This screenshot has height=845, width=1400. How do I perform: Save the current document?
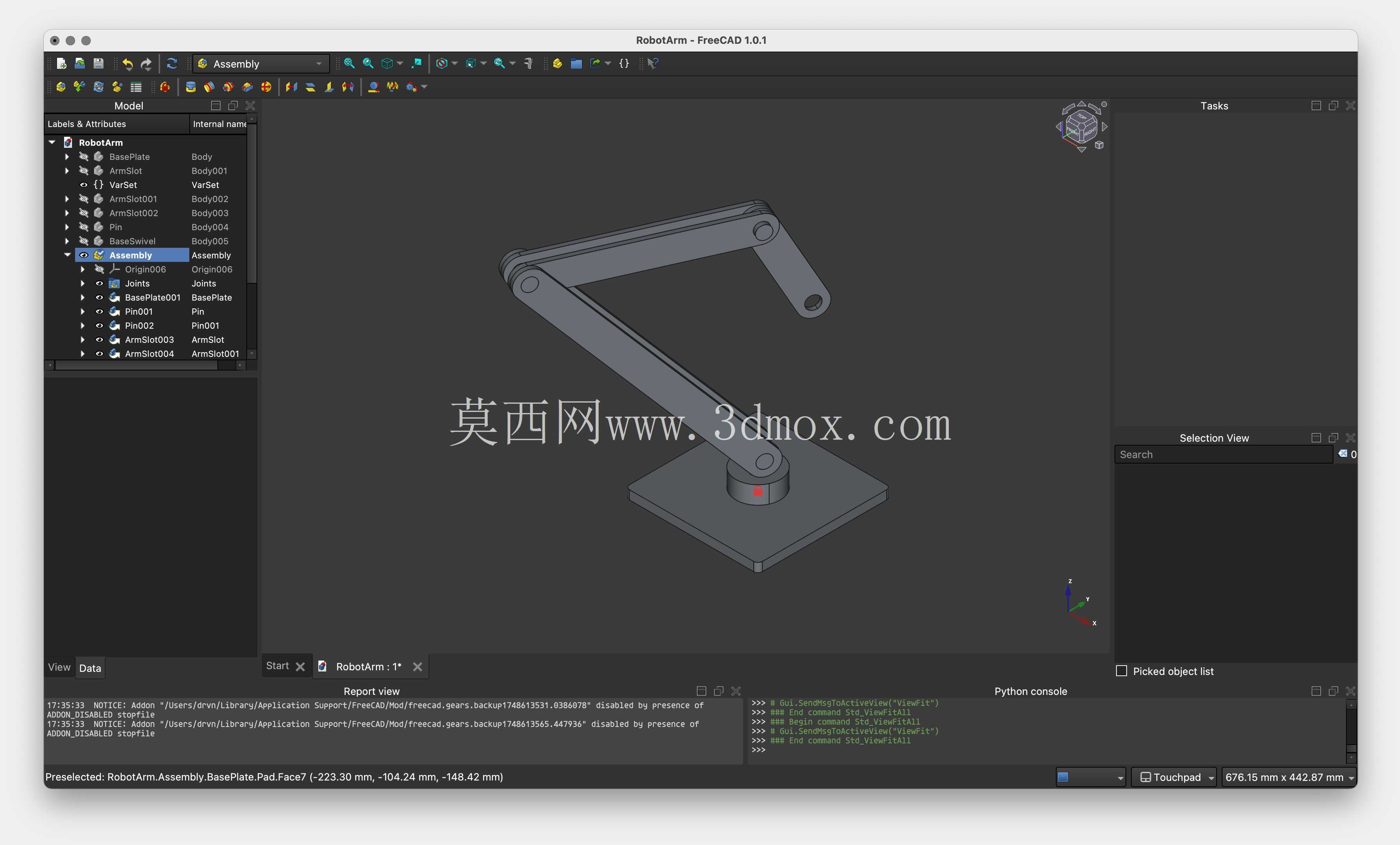coord(98,64)
